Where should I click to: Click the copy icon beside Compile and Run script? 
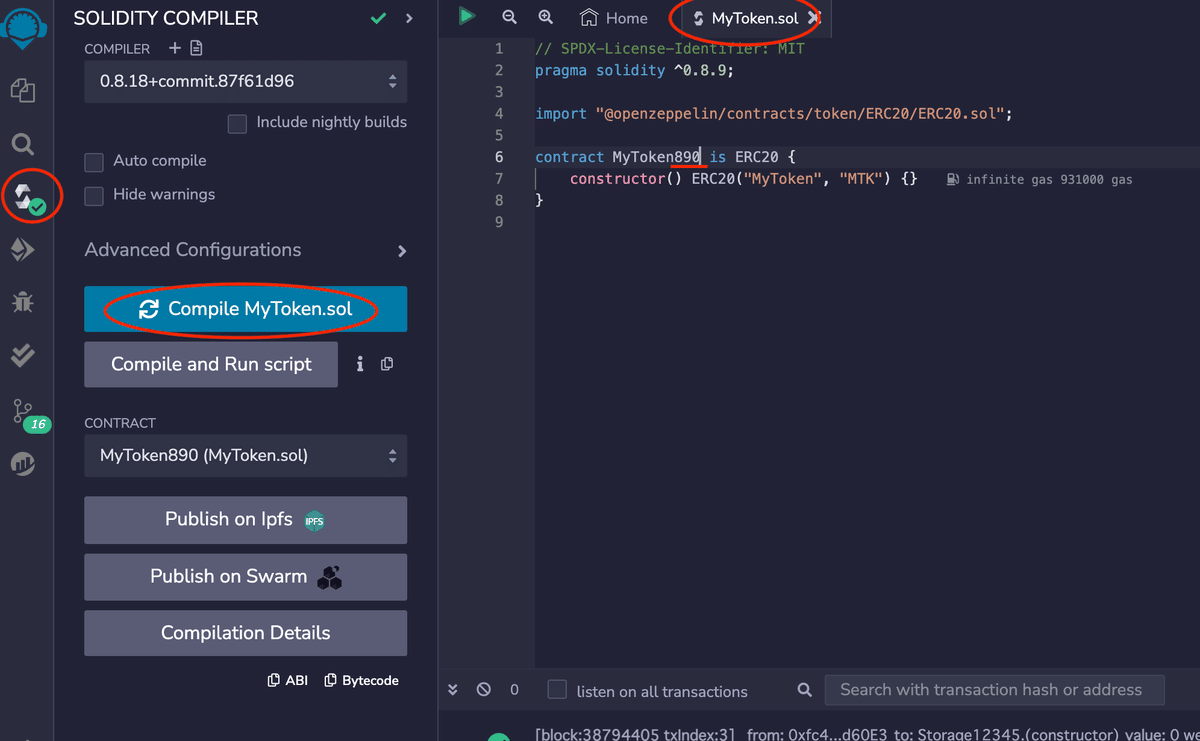[387, 364]
